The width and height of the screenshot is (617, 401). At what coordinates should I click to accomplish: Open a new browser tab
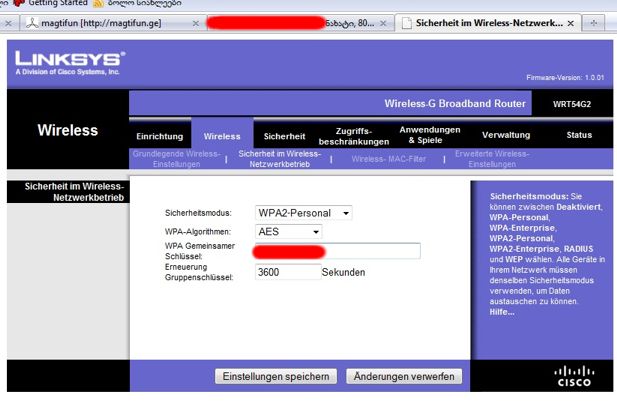pos(594,23)
